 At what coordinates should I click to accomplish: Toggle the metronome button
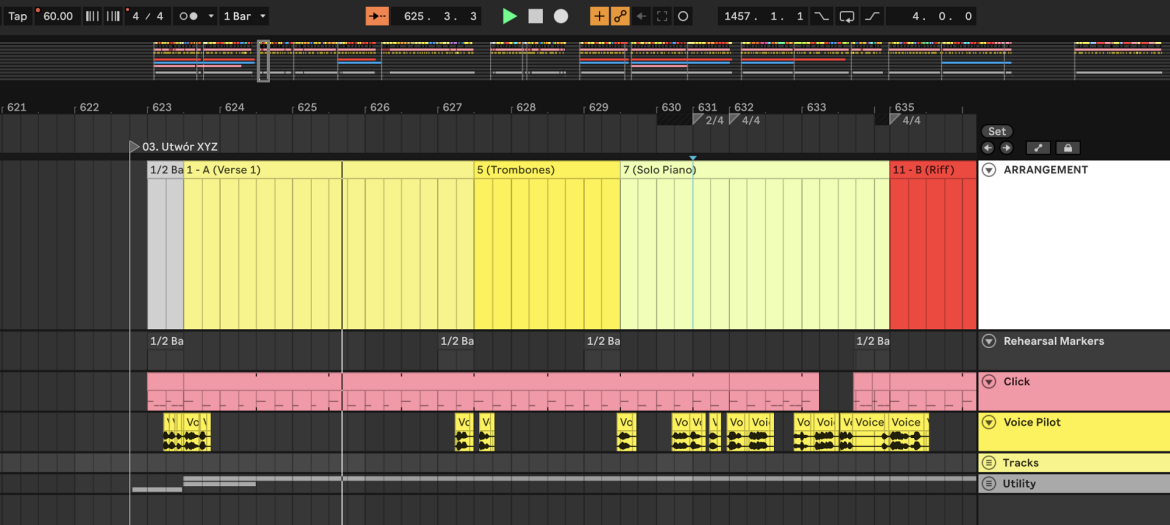189,16
